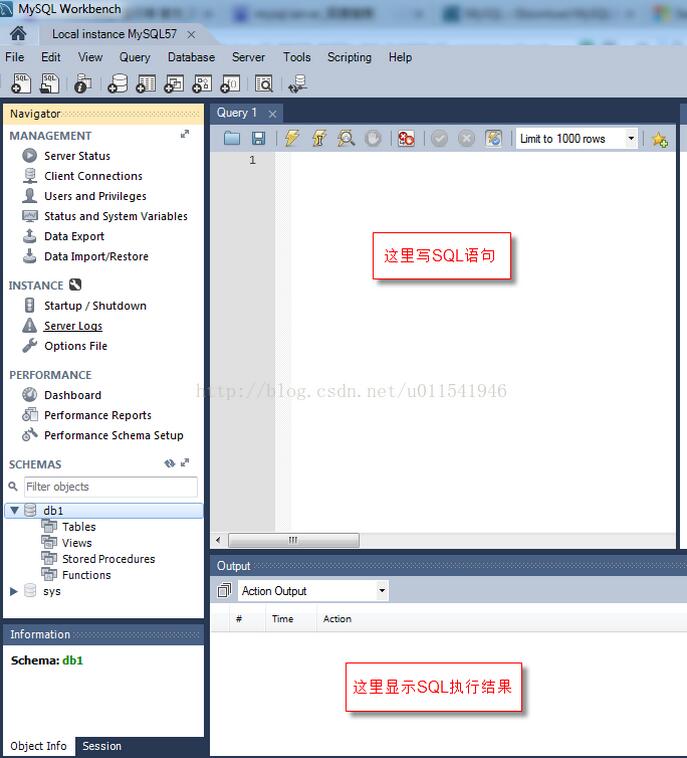Open a SQL script file icon
The width and height of the screenshot is (687, 758).
232,139
